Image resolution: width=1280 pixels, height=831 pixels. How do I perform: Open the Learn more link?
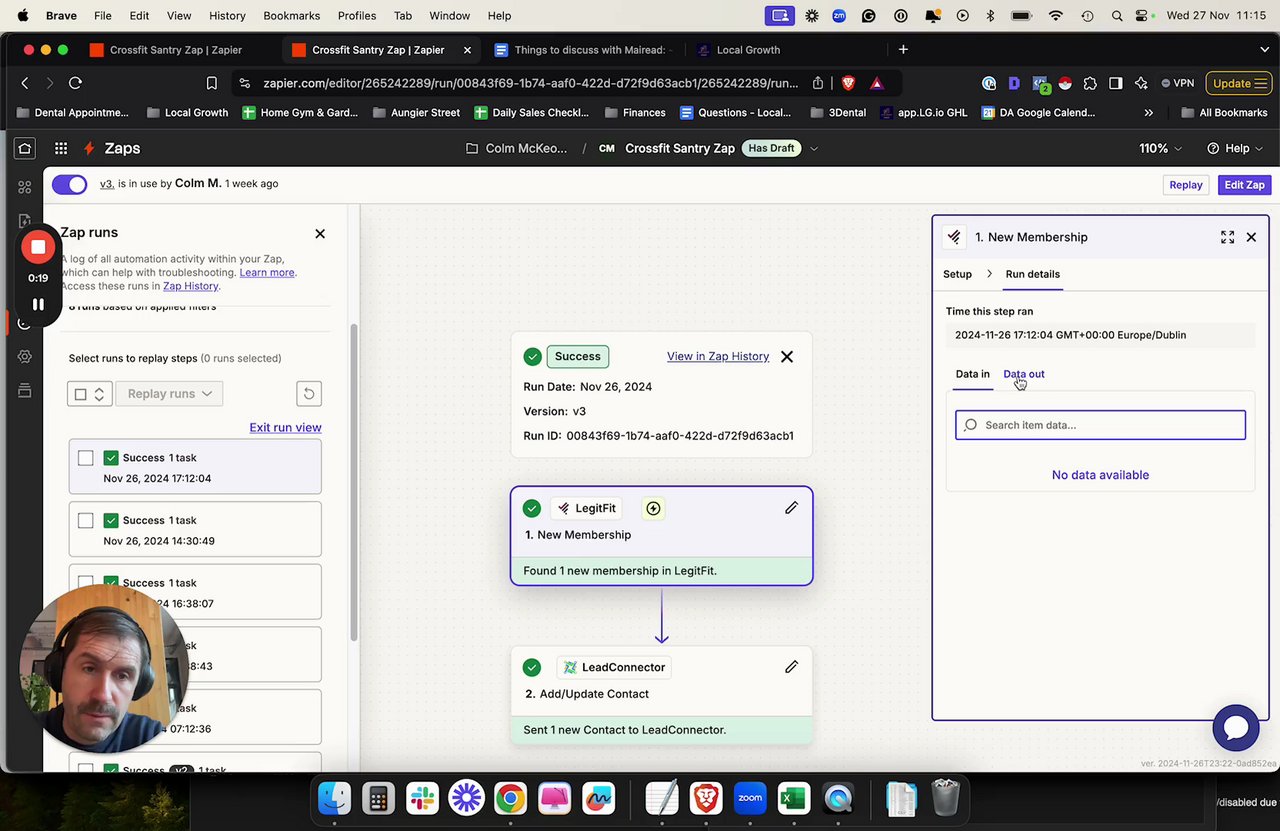pos(267,272)
